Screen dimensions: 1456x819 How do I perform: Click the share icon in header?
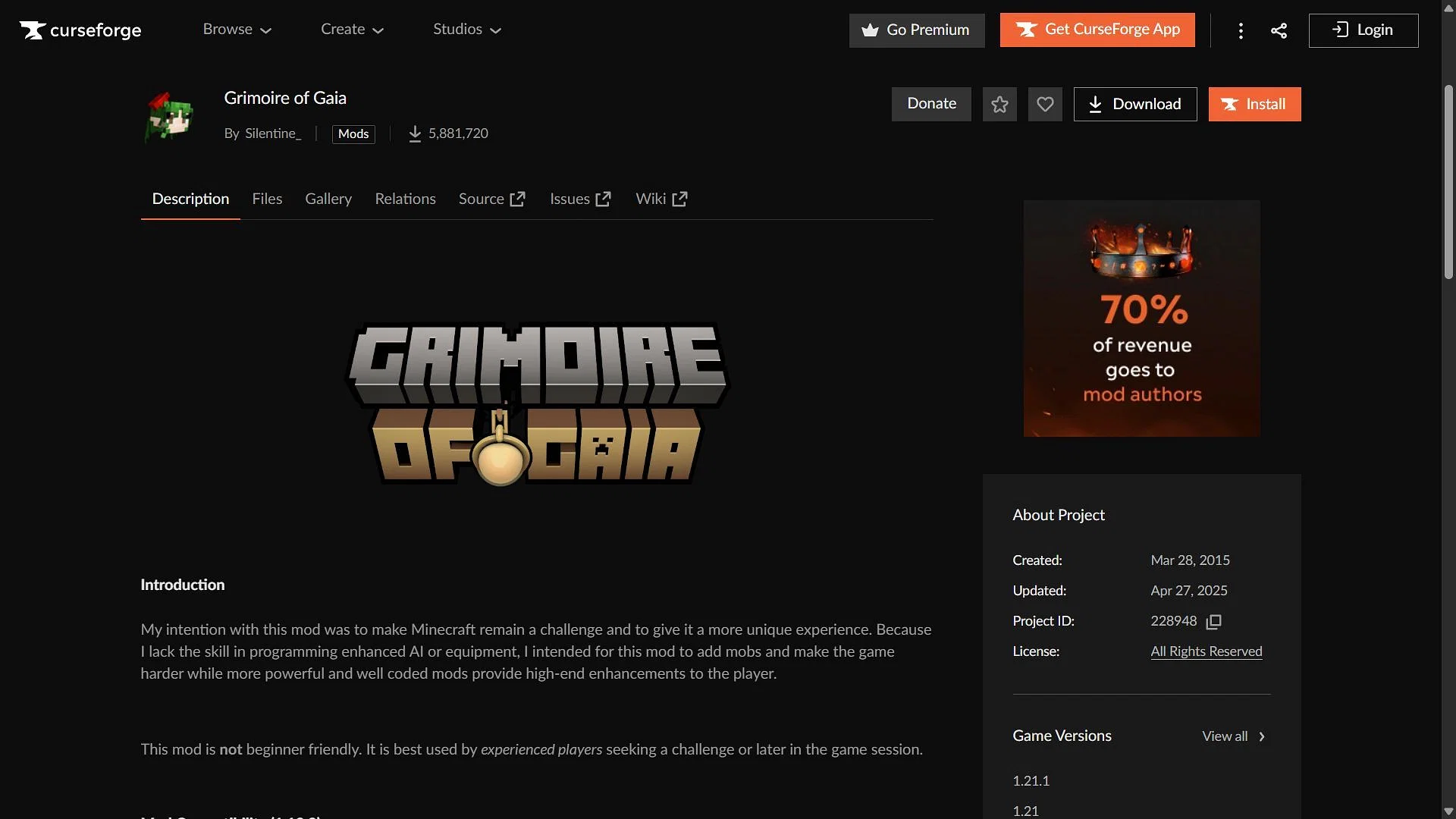tap(1279, 30)
